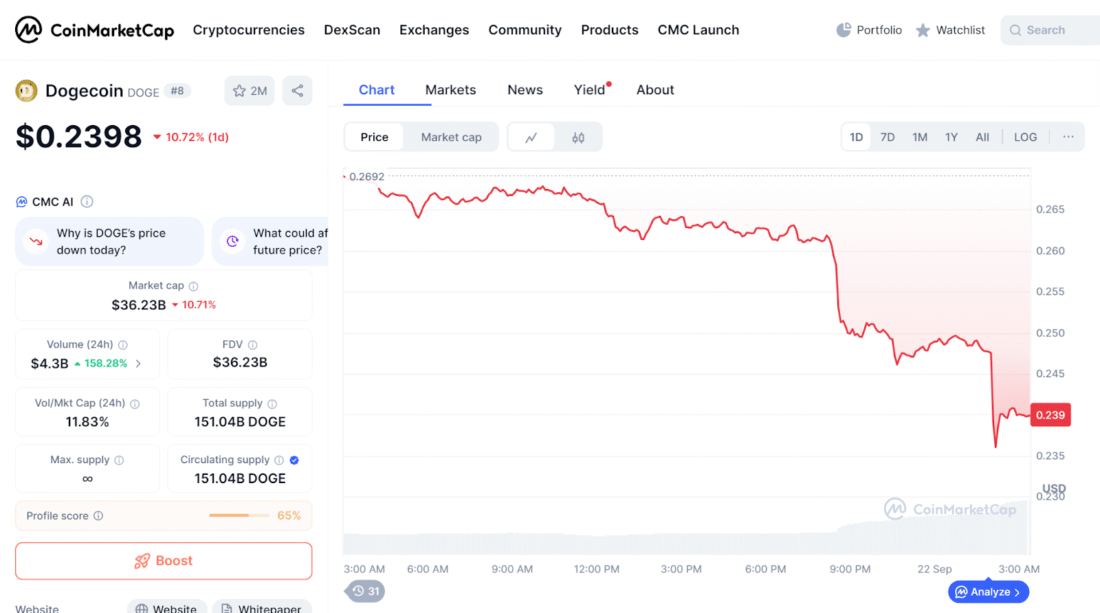Switch to the News tab
Screen dimensions: 1100x613
coord(525,90)
